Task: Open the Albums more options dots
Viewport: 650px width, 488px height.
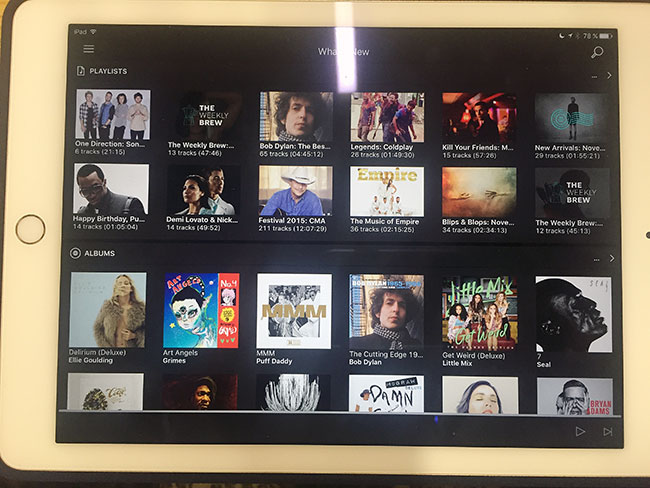Action: pyautogui.click(x=597, y=260)
